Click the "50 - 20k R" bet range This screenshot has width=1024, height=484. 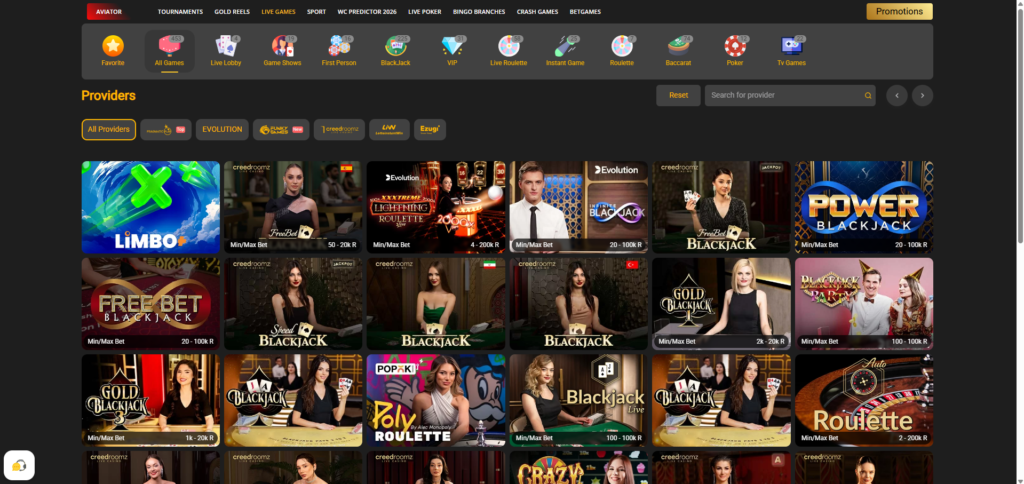click(x=340, y=245)
